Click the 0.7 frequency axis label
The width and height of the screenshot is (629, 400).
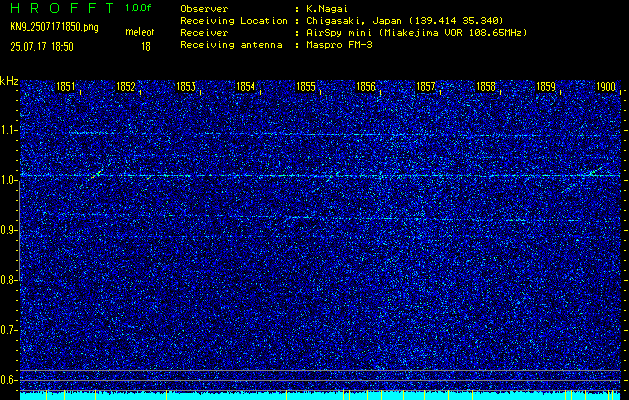[x=8, y=330]
